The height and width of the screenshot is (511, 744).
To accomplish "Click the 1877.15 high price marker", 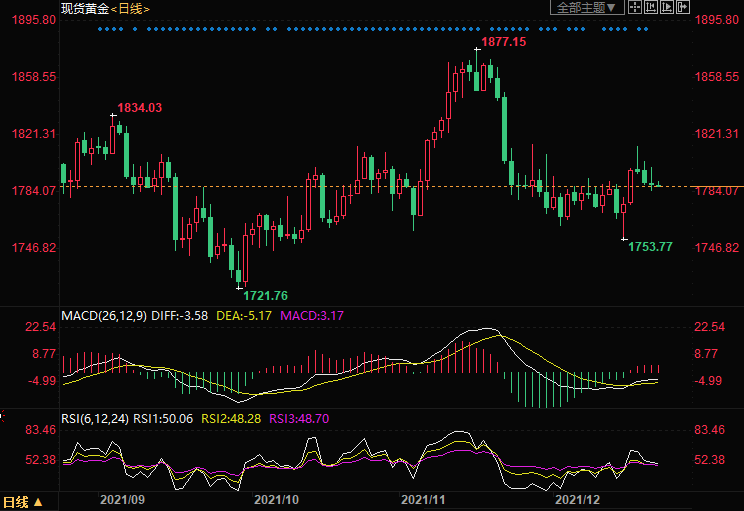I will [503, 43].
